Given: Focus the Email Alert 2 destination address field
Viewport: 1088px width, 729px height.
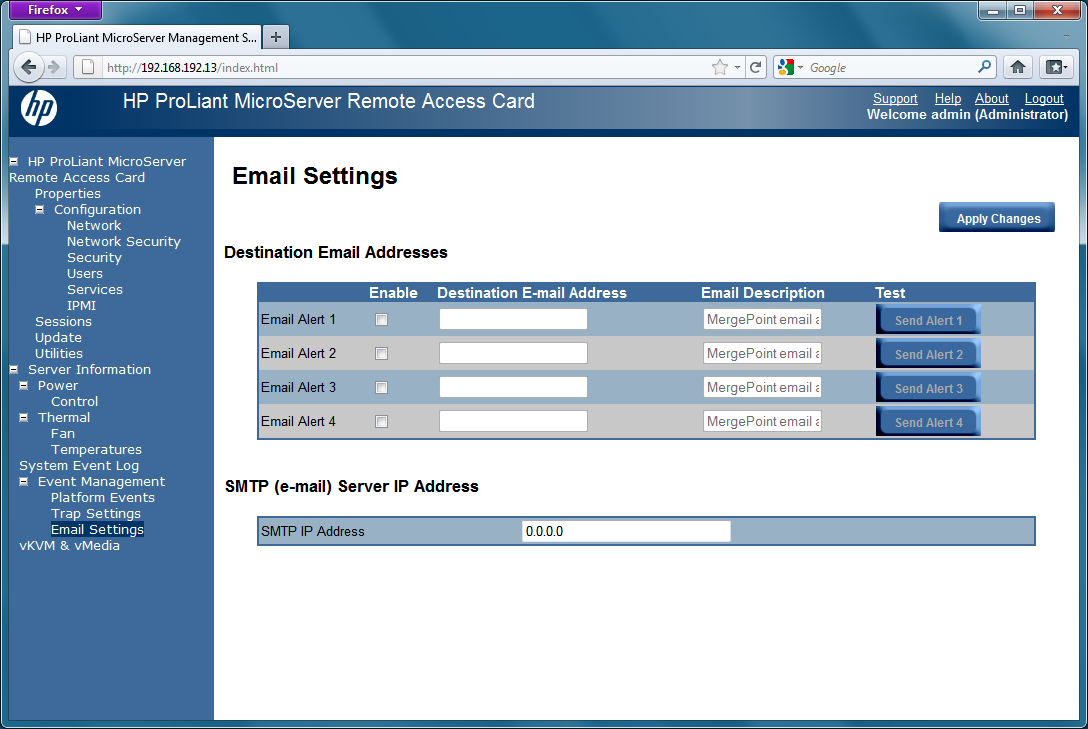Looking at the screenshot, I should pos(513,353).
